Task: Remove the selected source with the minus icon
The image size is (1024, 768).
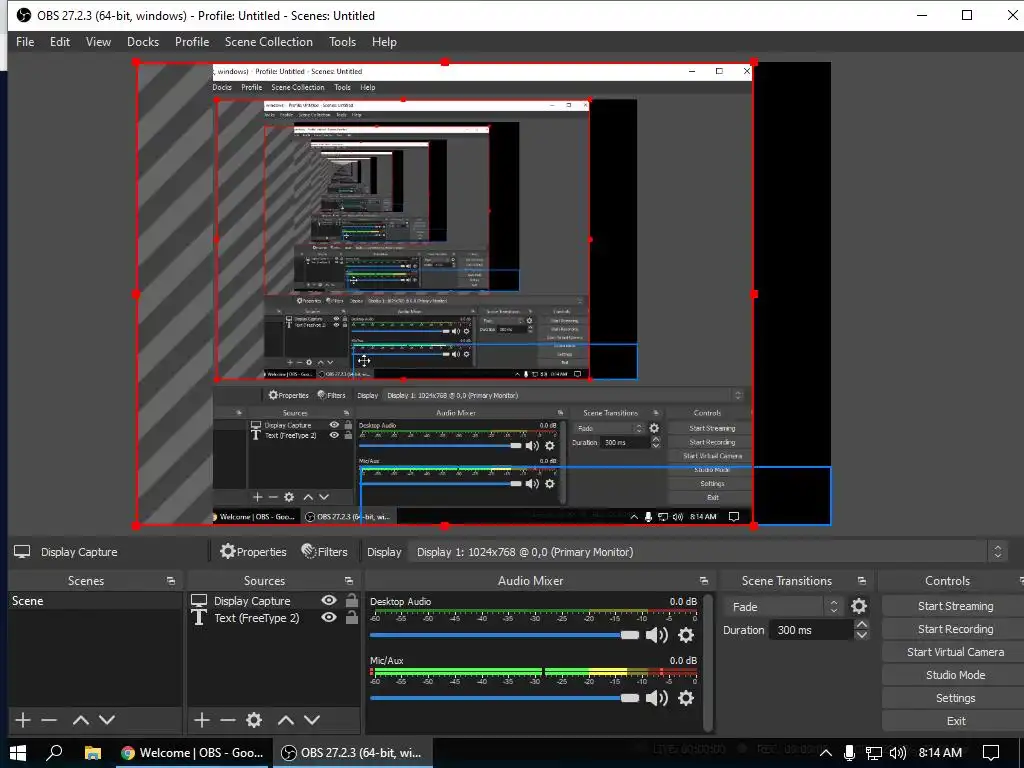Action: click(228, 720)
